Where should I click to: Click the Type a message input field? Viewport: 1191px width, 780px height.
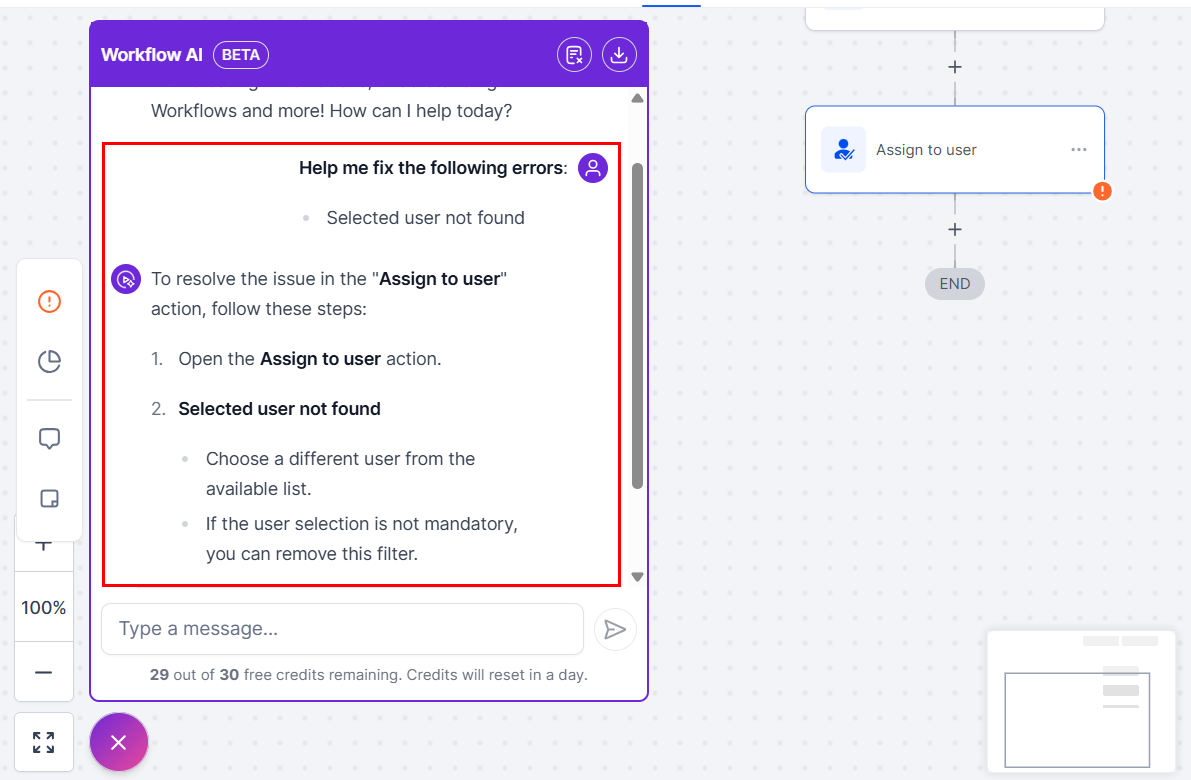click(342, 629)
